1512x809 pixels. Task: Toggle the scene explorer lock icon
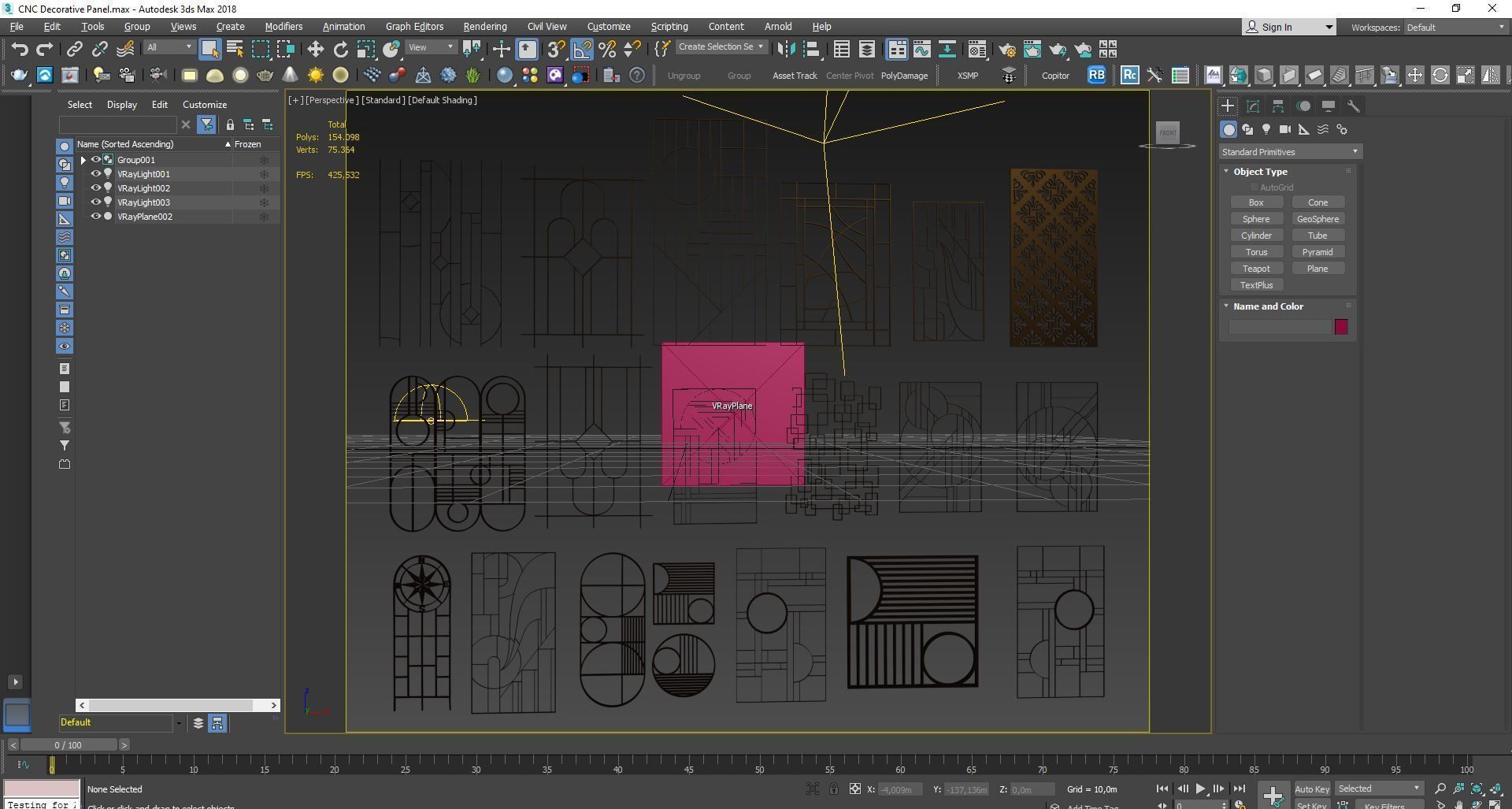coord(230,124)
